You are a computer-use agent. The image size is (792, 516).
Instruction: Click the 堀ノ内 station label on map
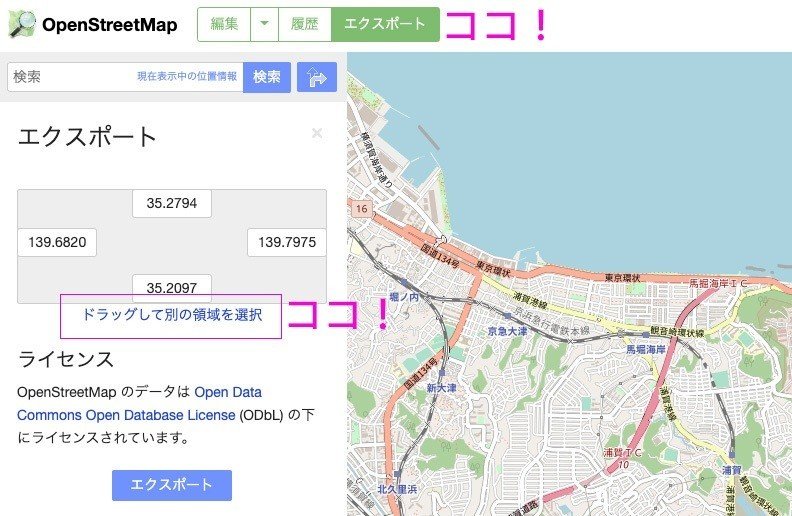(x=404, y=297)
